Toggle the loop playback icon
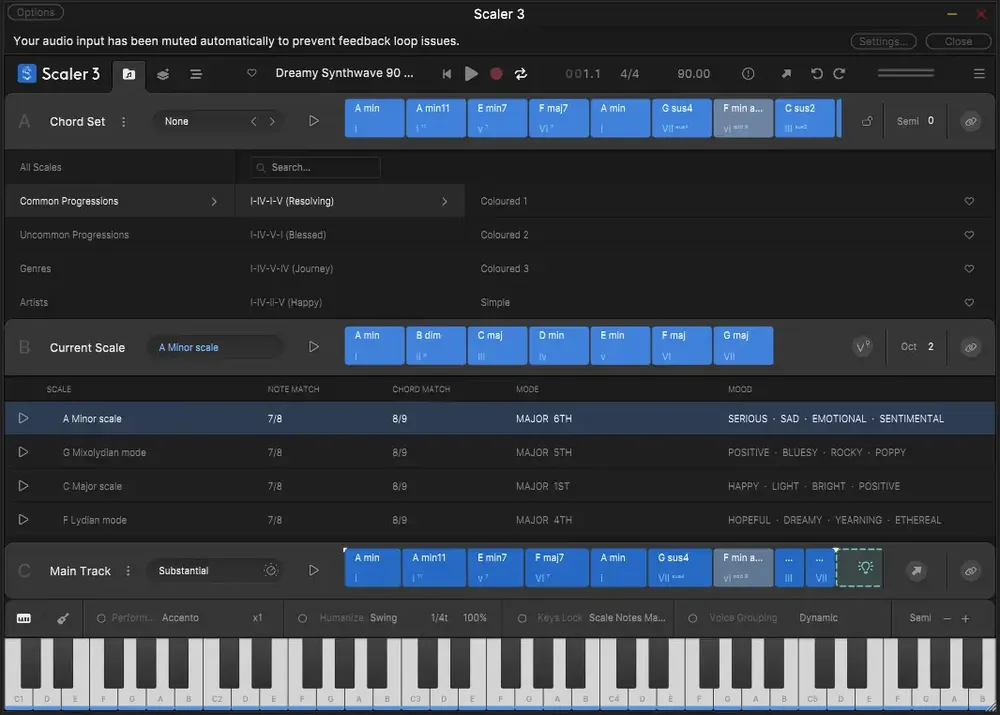Viewport: 1000px width, 715px height. pyautogui.click(x=520, y=74)
